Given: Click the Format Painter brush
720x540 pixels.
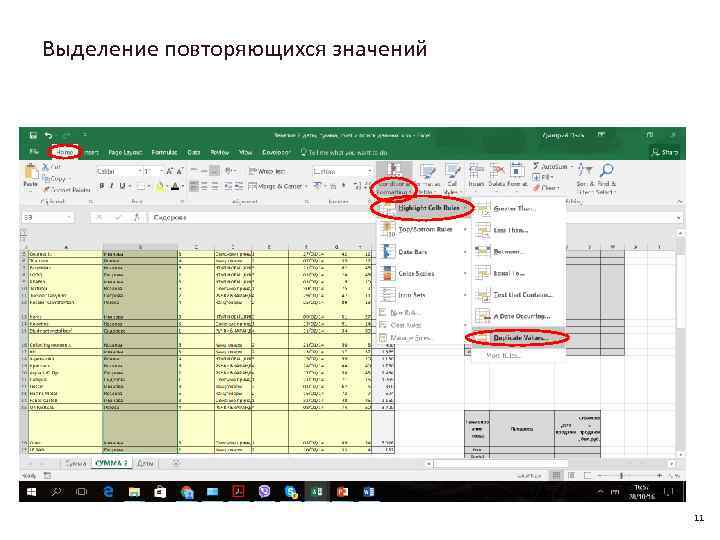Looking at the screenshot, I should [x=46, y=190].
